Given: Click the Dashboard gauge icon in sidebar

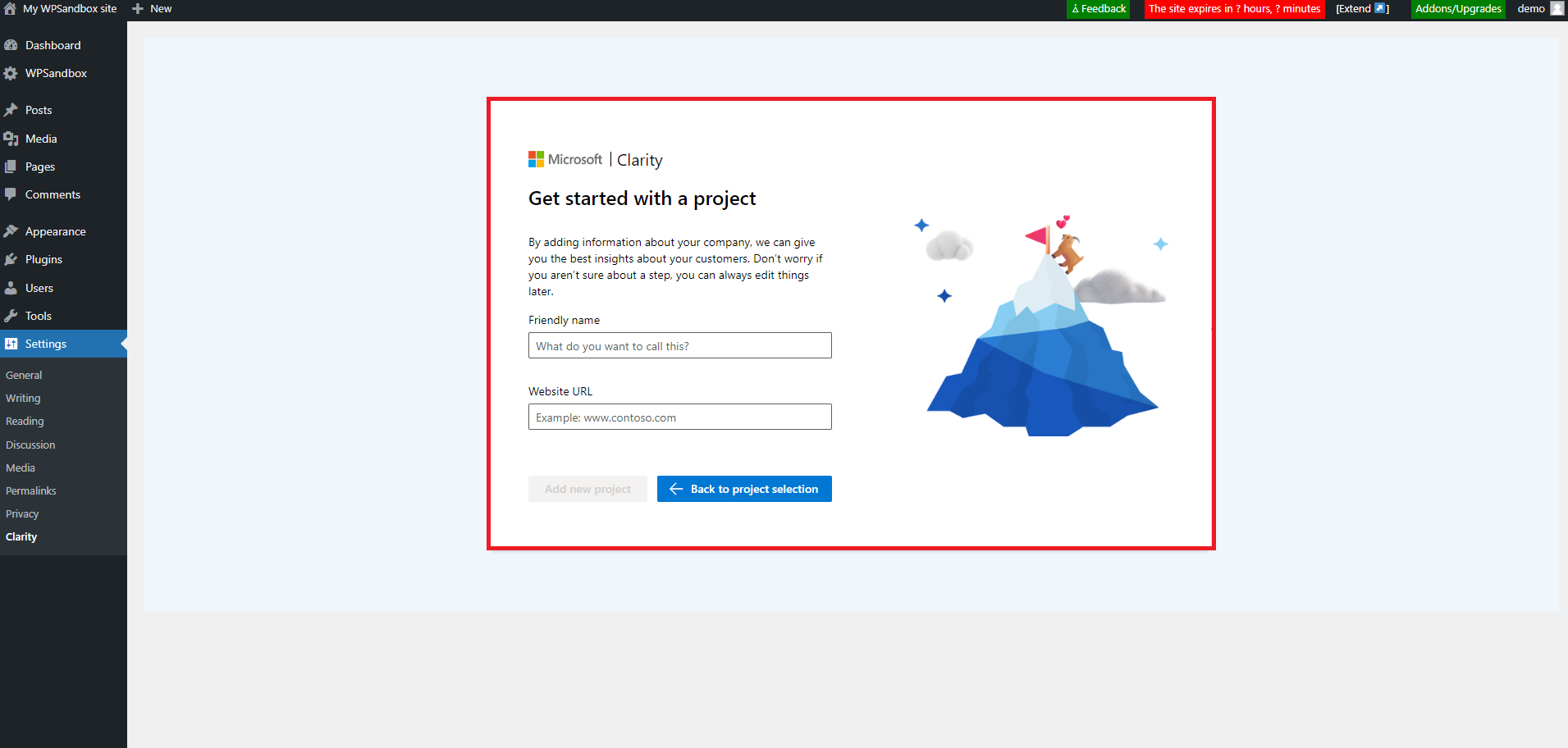Looking at the screenshot, I should pyautogui.click(x=11, y=45).
